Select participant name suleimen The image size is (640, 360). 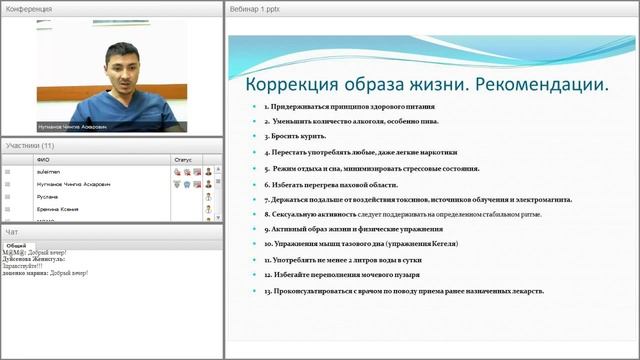tap(48, 172)
